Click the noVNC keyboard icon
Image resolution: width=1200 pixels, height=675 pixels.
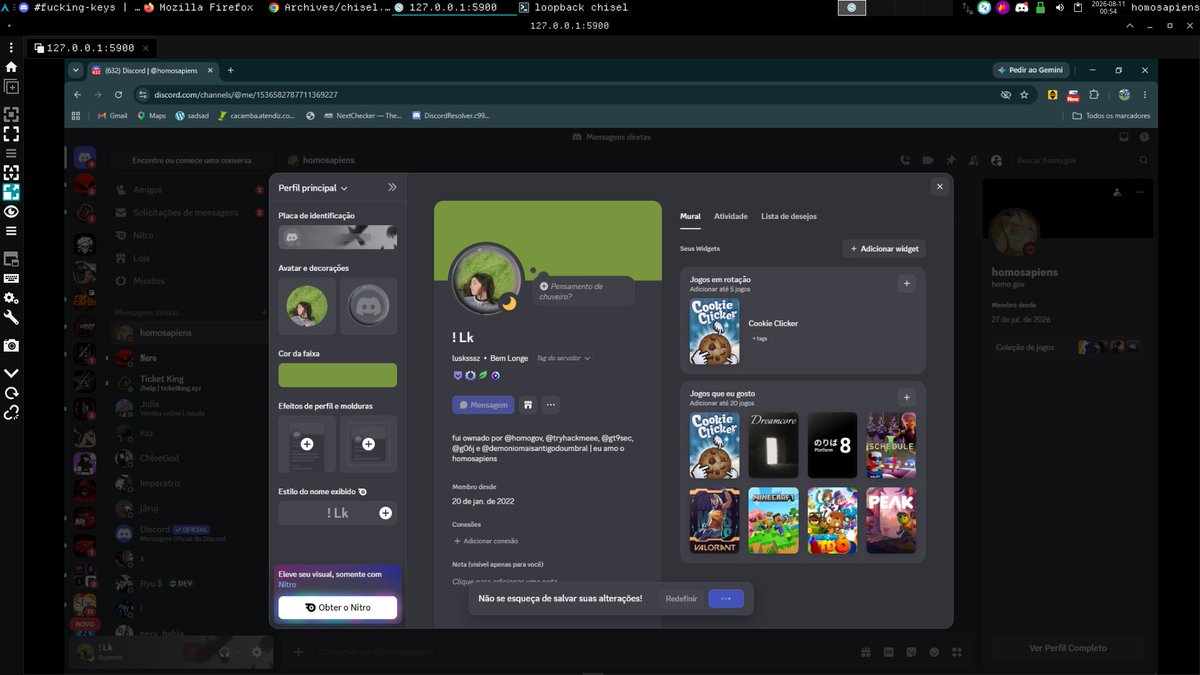pyautogui.click(x=11, y=278)
